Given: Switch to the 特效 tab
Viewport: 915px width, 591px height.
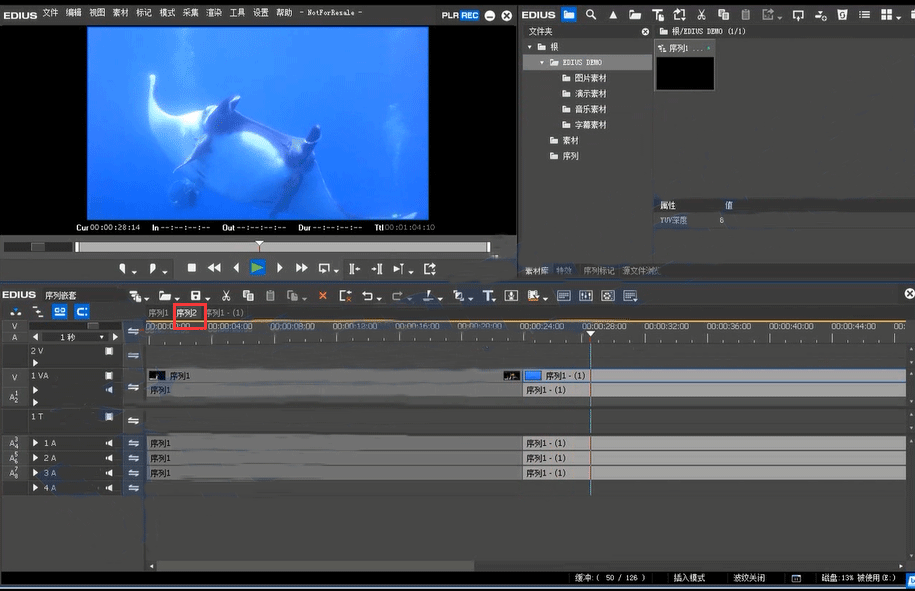Looking at the screenshot, I should click(x=562, y=270).
